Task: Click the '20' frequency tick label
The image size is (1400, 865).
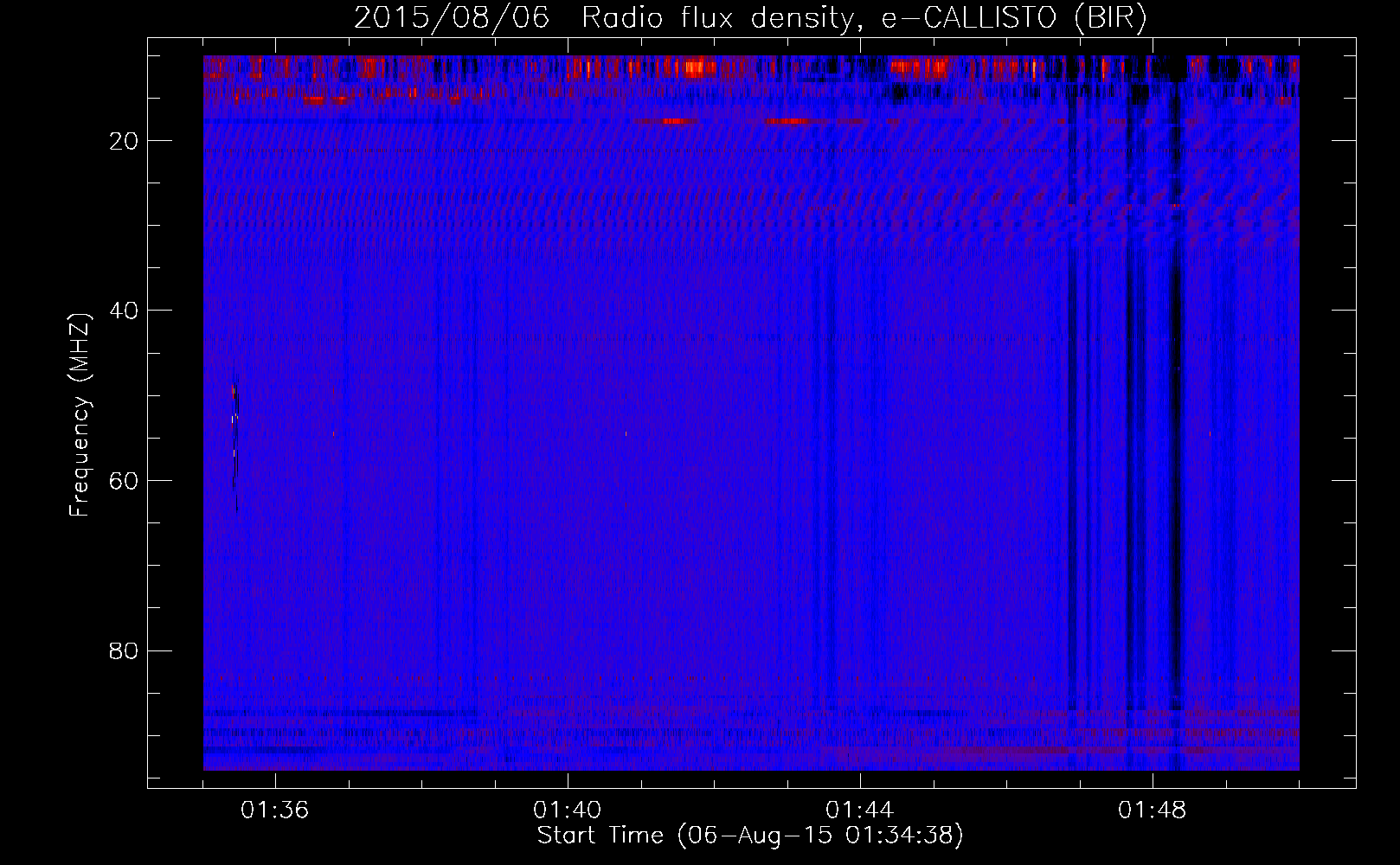Action: (125, 141)
